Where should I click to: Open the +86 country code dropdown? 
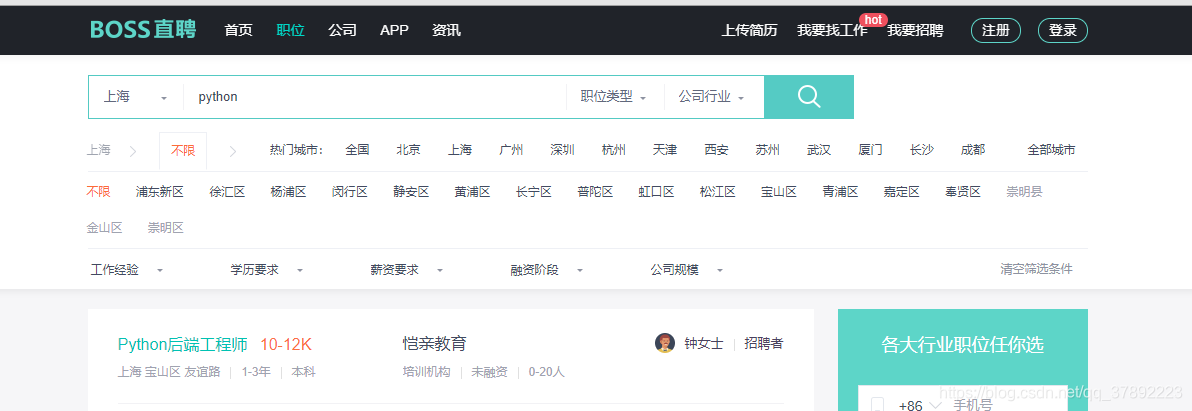[920, 406]
